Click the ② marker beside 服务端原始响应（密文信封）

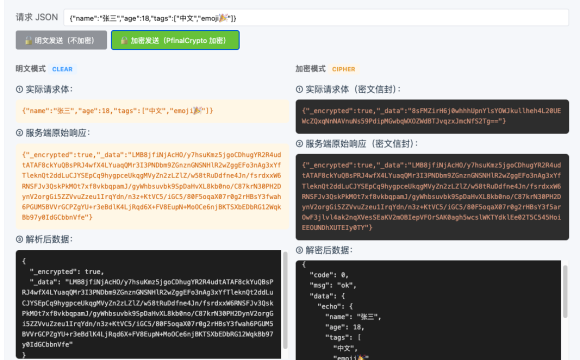click(299, 144)
